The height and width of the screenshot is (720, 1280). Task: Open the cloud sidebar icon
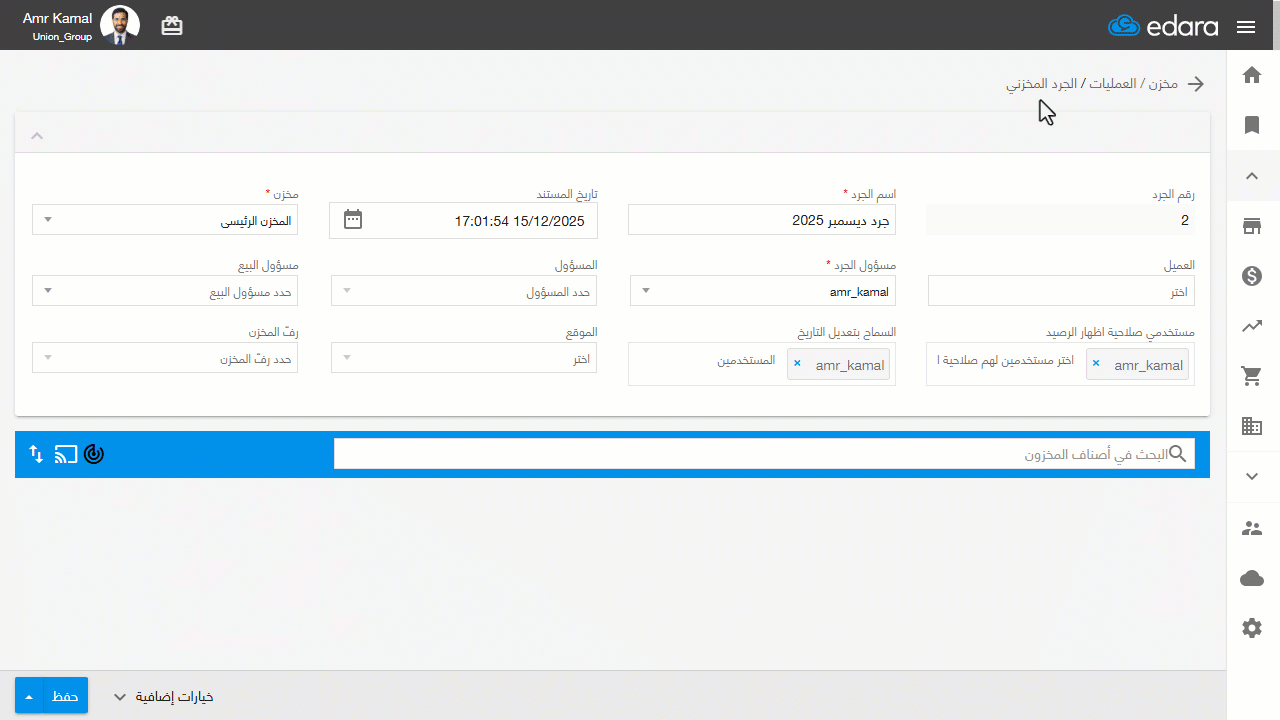pyautogui.click(x=1252, y=578)
